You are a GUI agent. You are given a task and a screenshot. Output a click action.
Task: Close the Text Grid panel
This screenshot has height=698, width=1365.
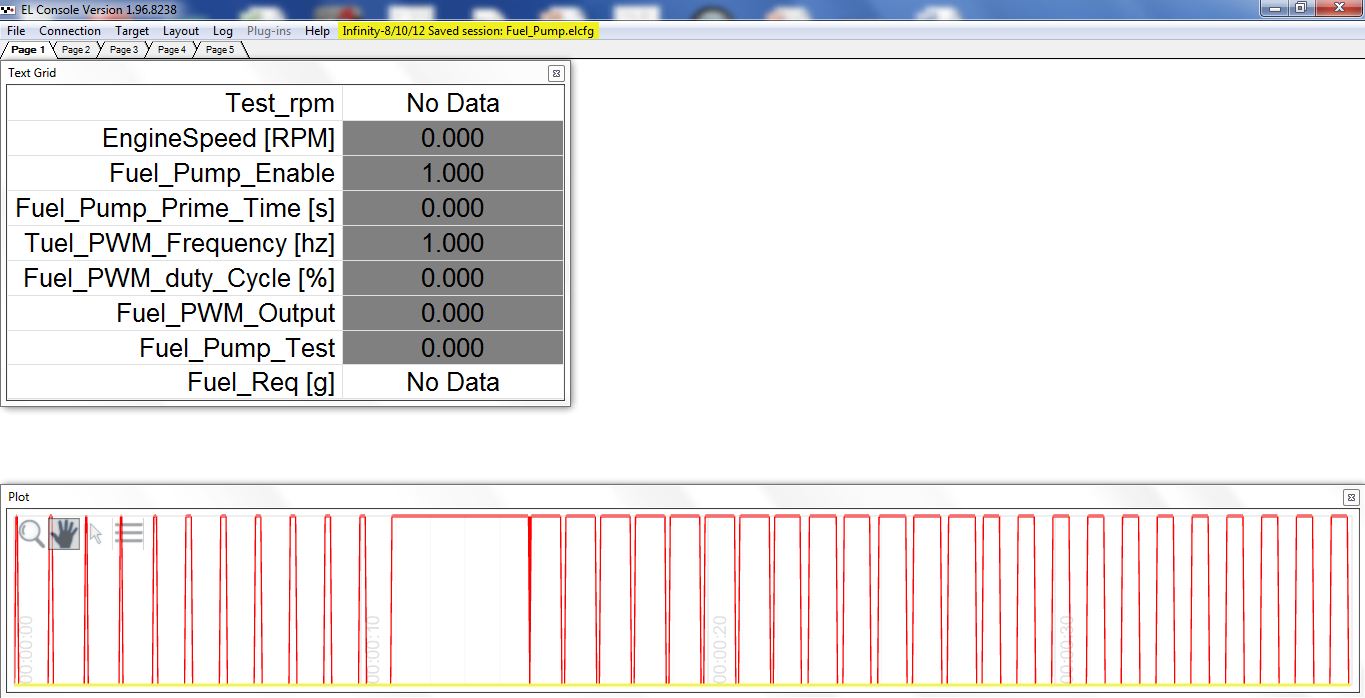click(x=556, y=73)
